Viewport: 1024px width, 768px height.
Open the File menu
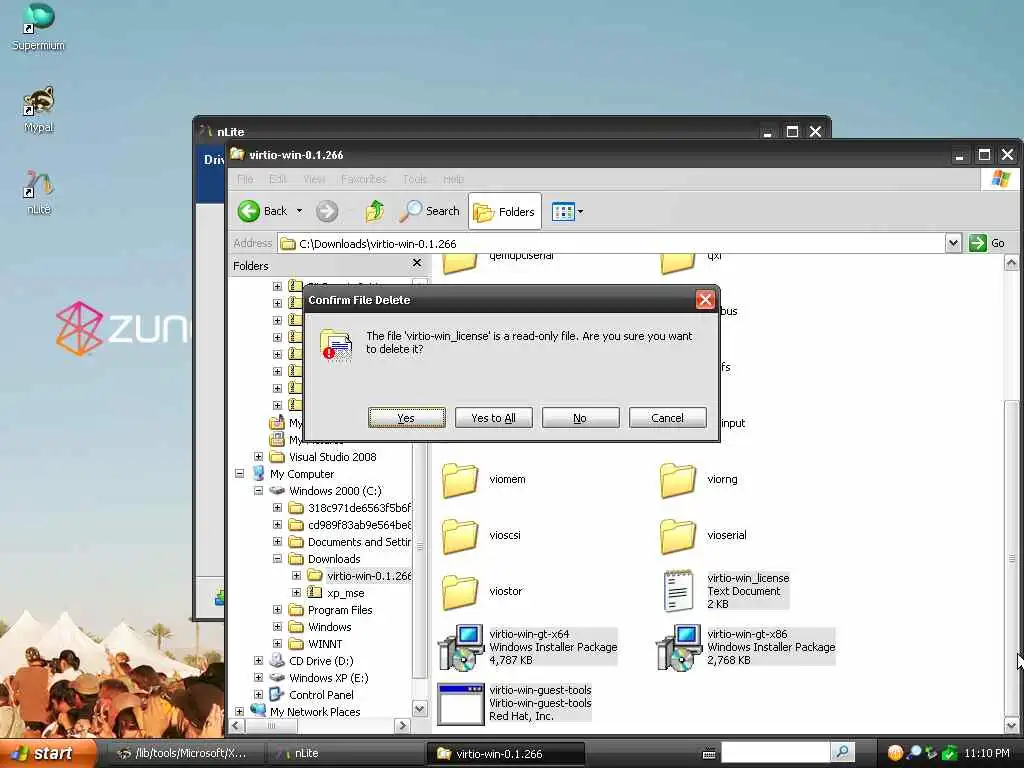pos(245,179)
